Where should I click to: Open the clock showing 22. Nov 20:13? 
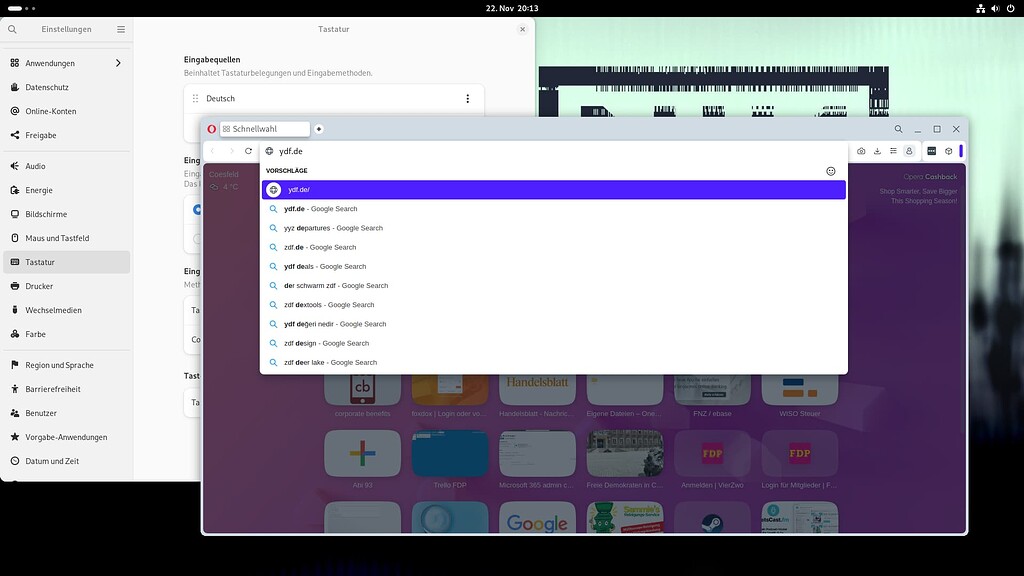pos(512,8)
